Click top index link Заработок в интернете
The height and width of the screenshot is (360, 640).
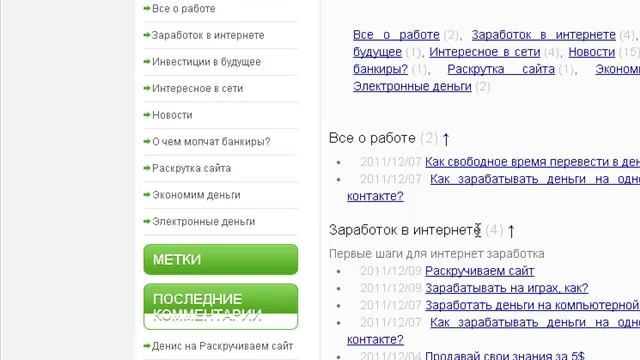(544, 35)
